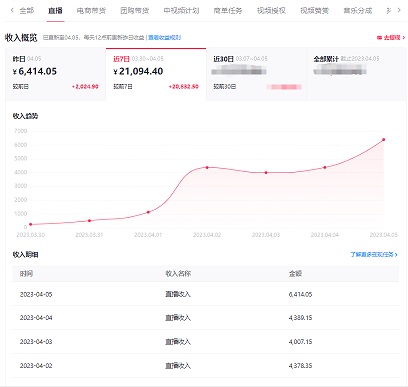This screenshot has width=408, height=387.
Task: Click the amount 4,378.35 in the table
Action: [x=300, y=366]
